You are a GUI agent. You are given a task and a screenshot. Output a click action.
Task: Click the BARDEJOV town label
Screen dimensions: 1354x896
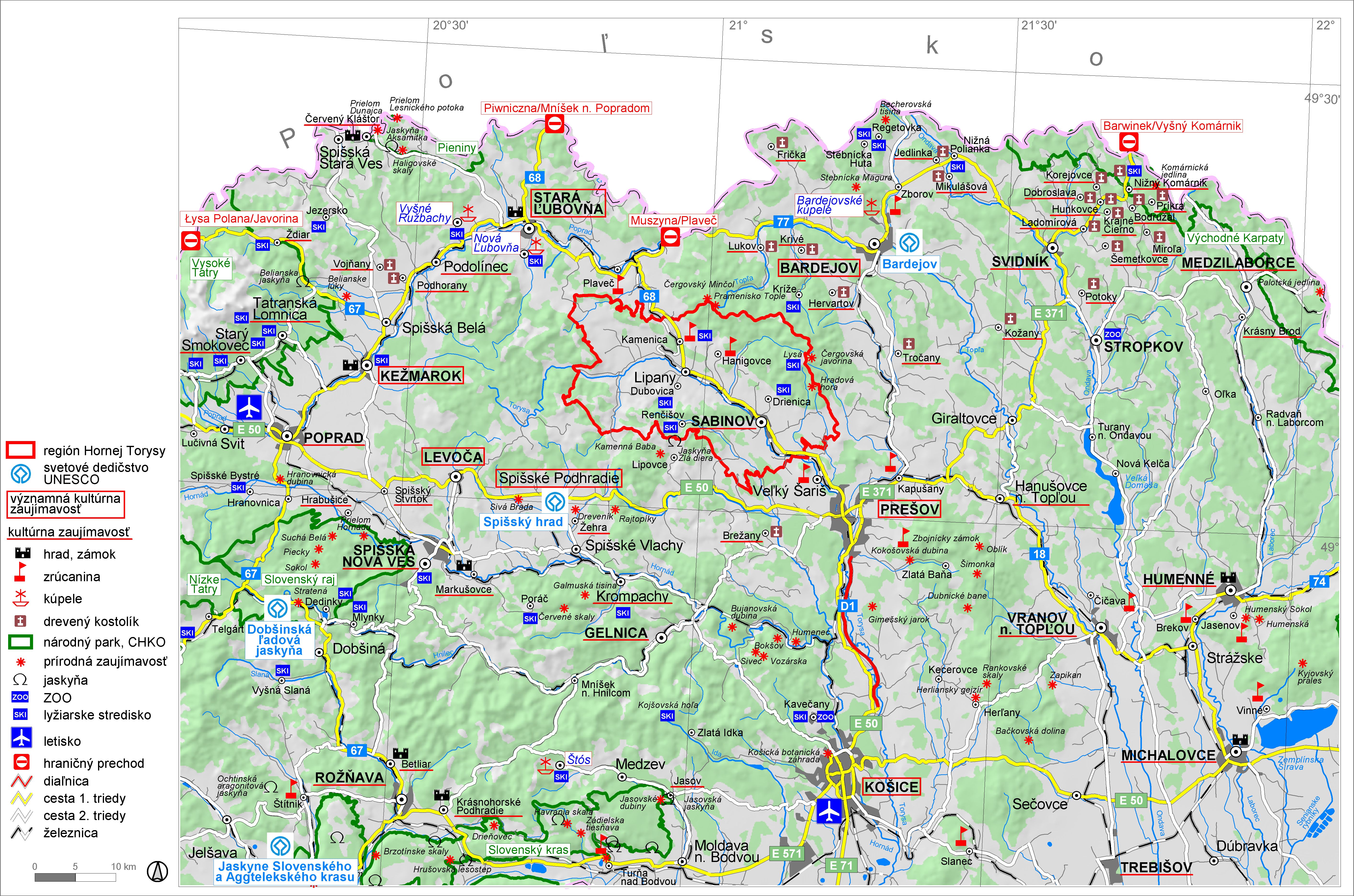[819, 268]
